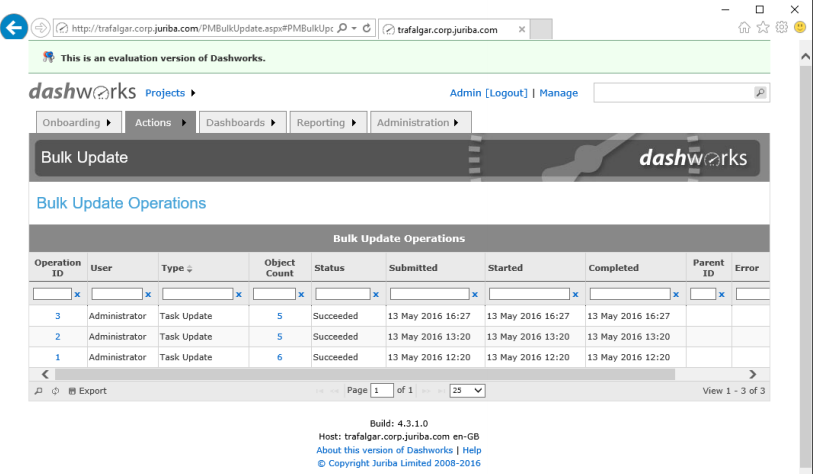Clear the Type filter with X
Viewport: 813px width, 474px height.
click(x=239, y=295)
